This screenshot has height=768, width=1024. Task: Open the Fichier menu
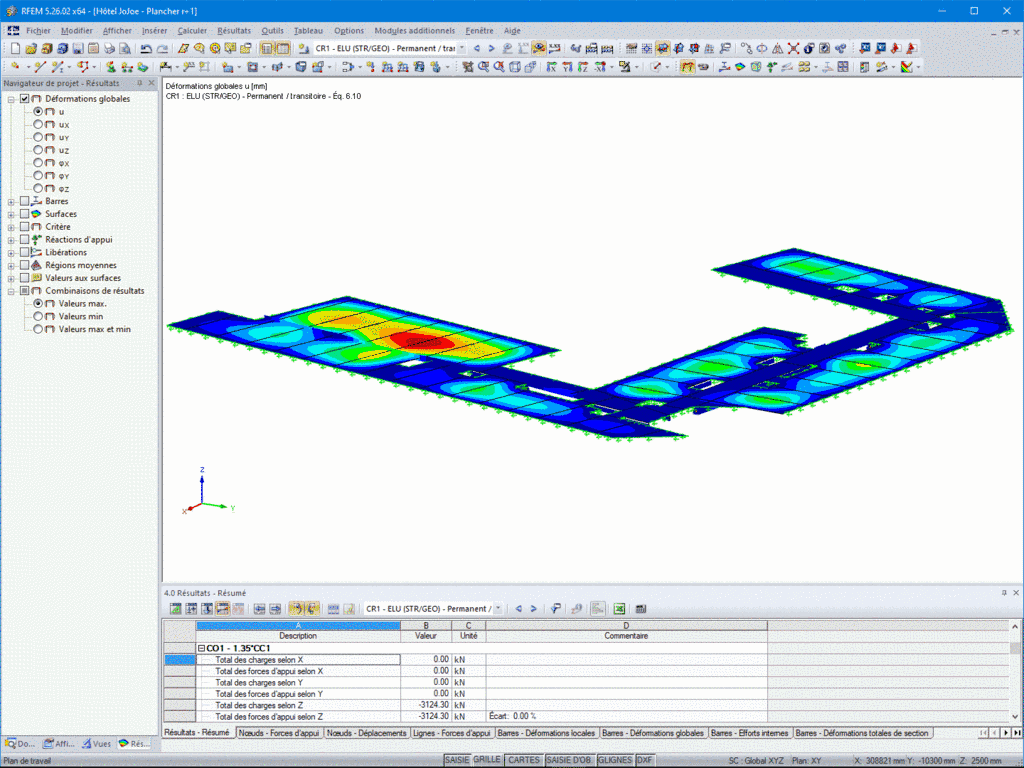pyautogui.click(x=38, y=31)
